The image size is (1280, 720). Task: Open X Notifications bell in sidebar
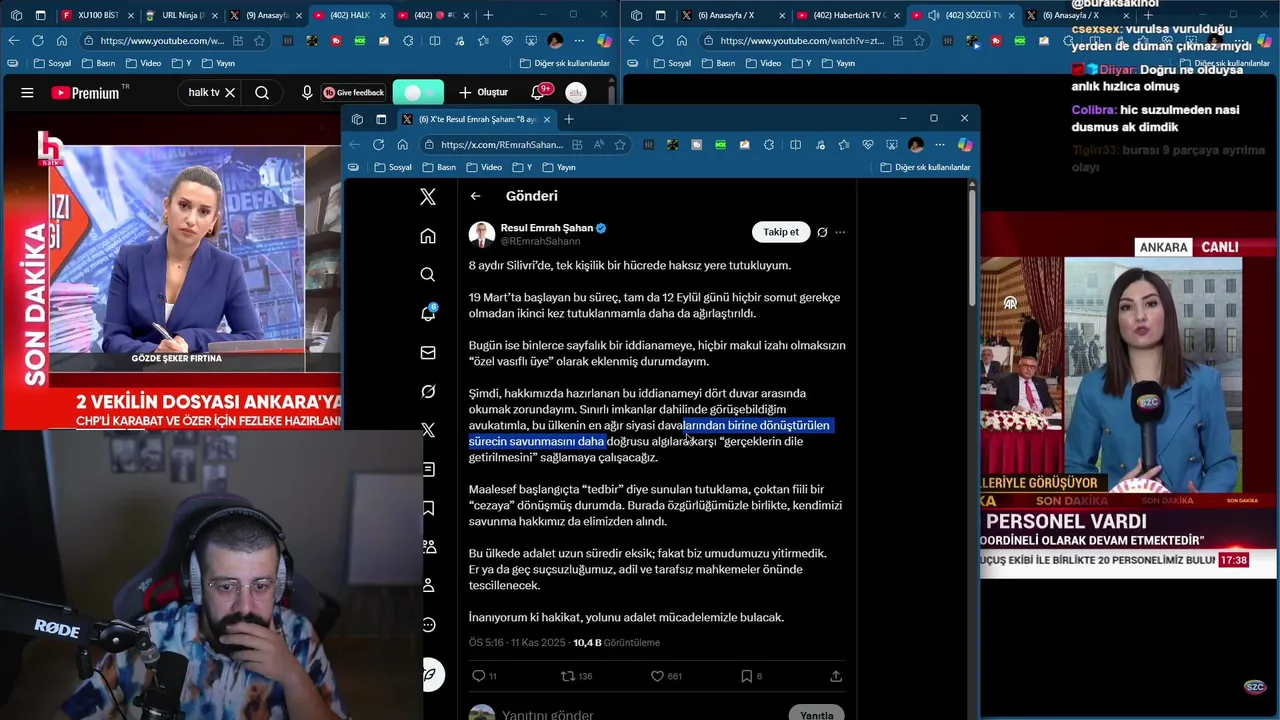pos(428,314)
